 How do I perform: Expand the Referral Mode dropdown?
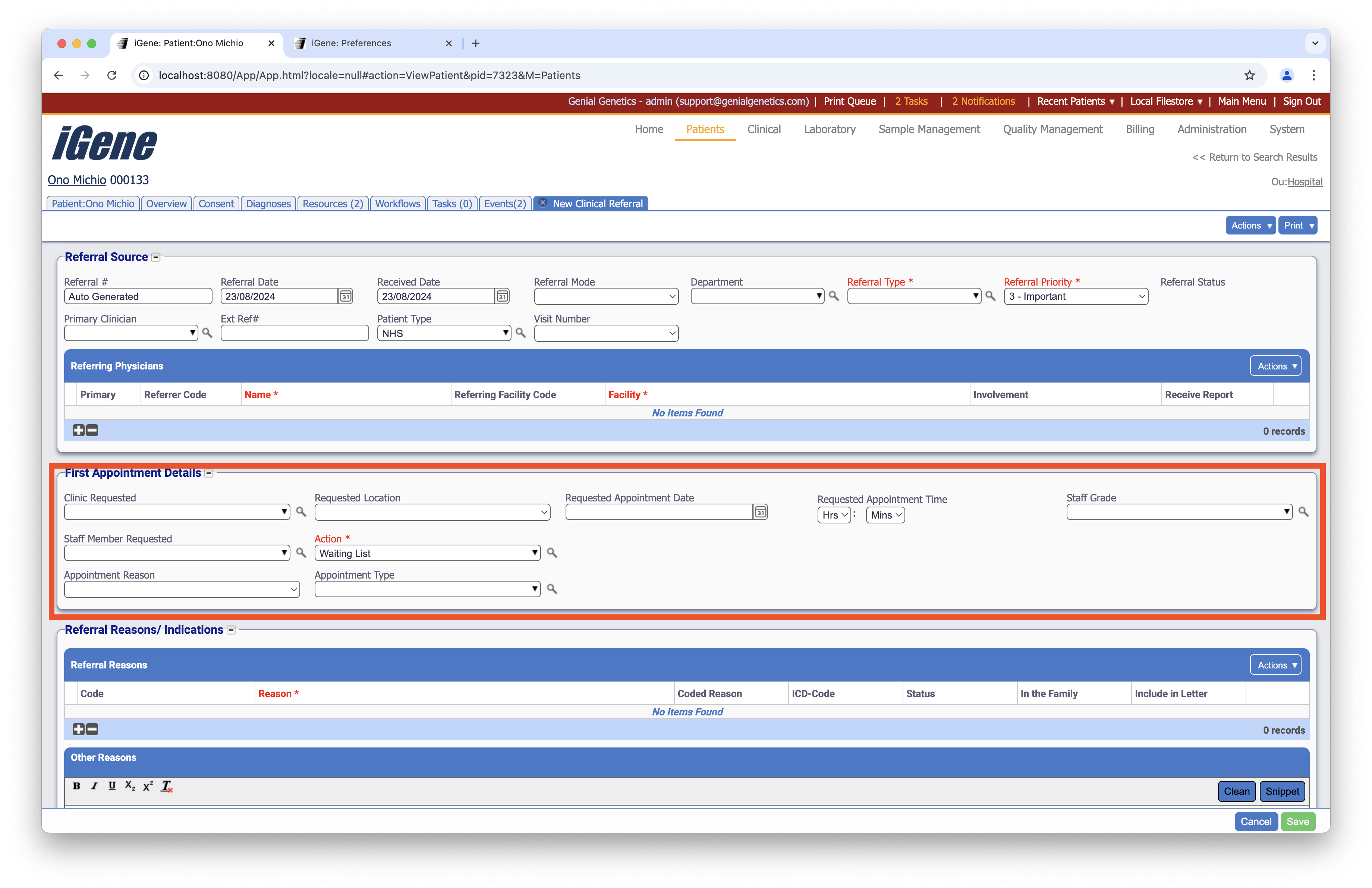click(x=606, y=296)
